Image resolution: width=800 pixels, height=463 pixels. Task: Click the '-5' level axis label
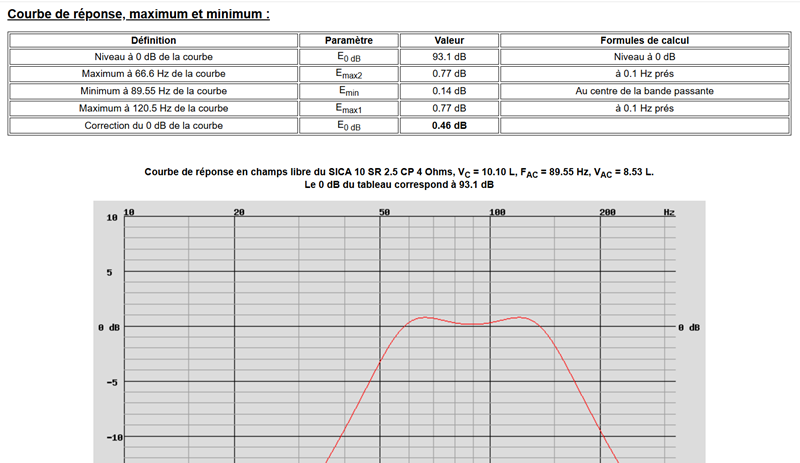[112, 382]
